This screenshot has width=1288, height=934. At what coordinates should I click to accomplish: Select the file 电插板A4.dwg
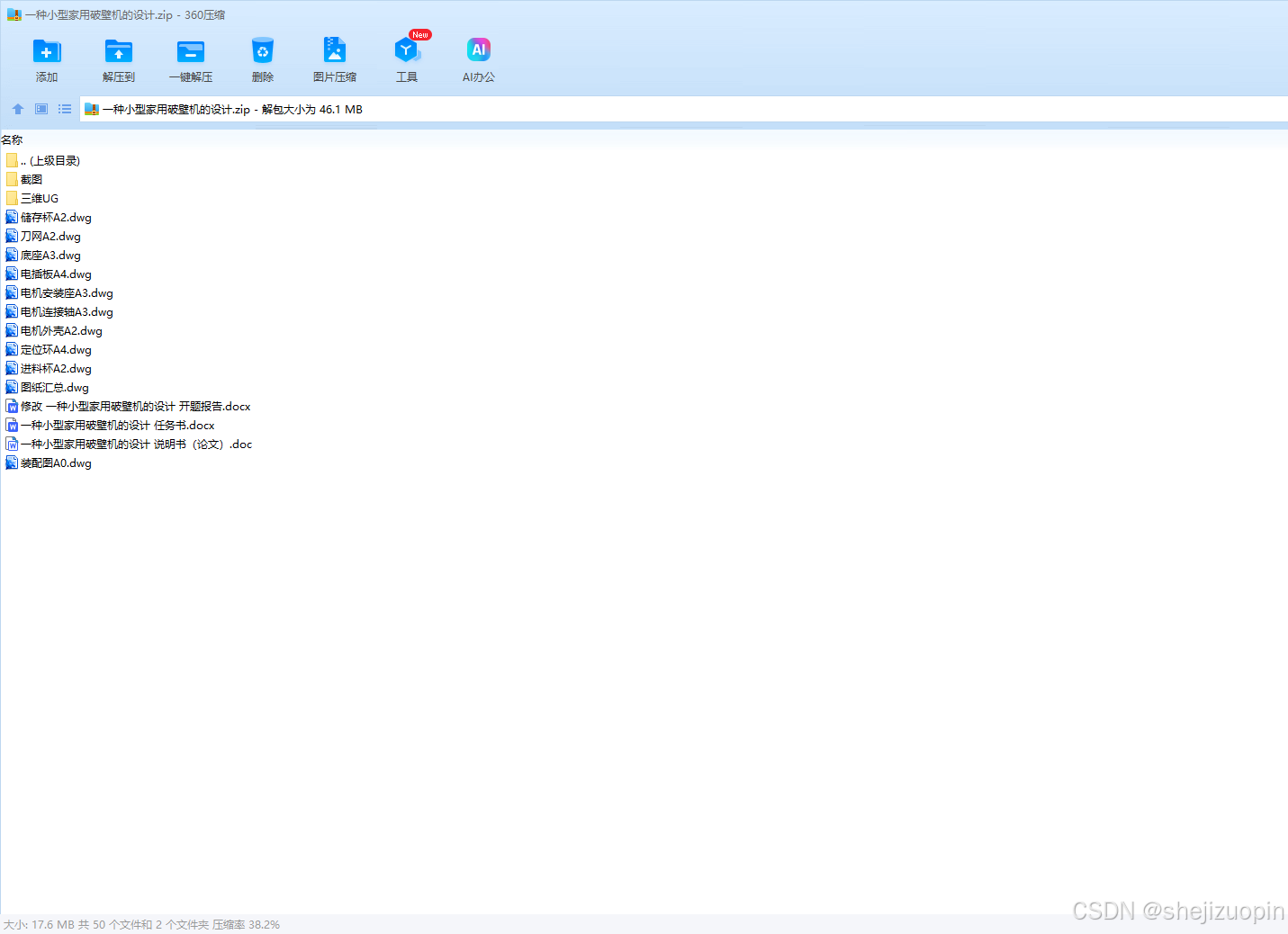click(49, 274)
